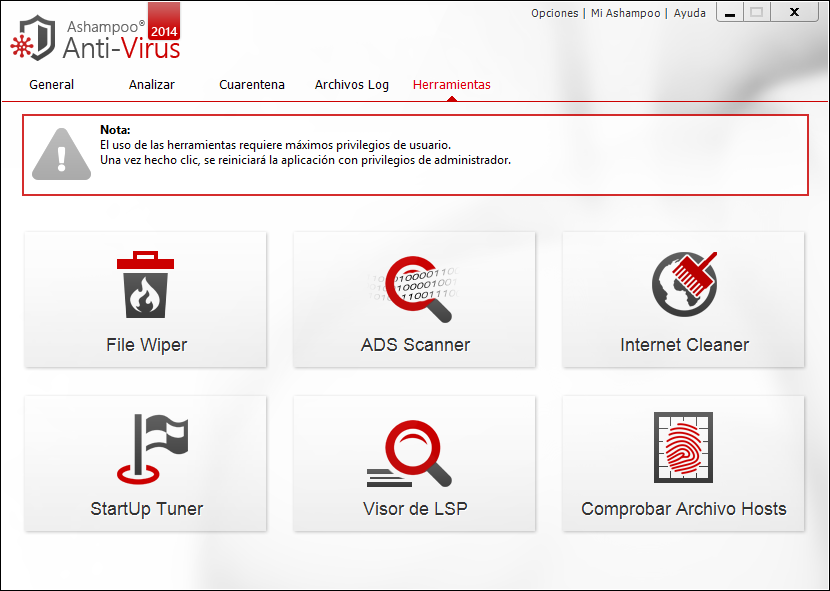Open Visor de LSP magnifier icon
Image resolution: width=830 pixels, height=591 pixels.
[x=409, y=453]
